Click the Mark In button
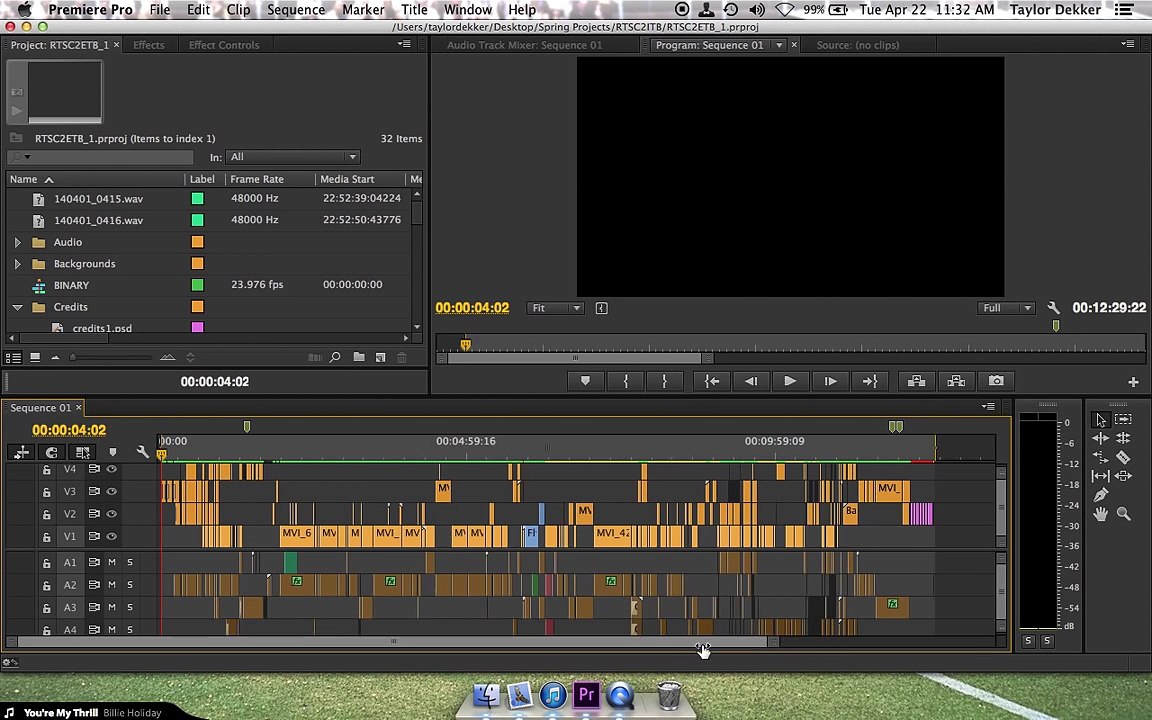 click(x=626, y=381)
